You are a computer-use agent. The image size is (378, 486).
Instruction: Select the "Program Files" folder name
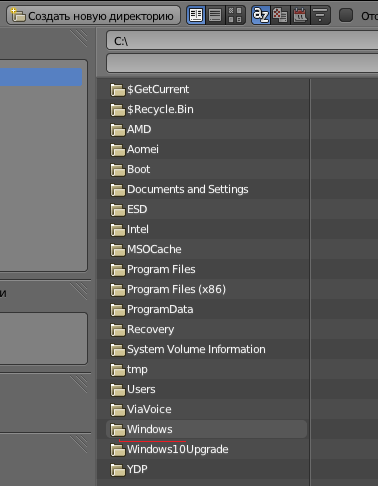point(161,269)
